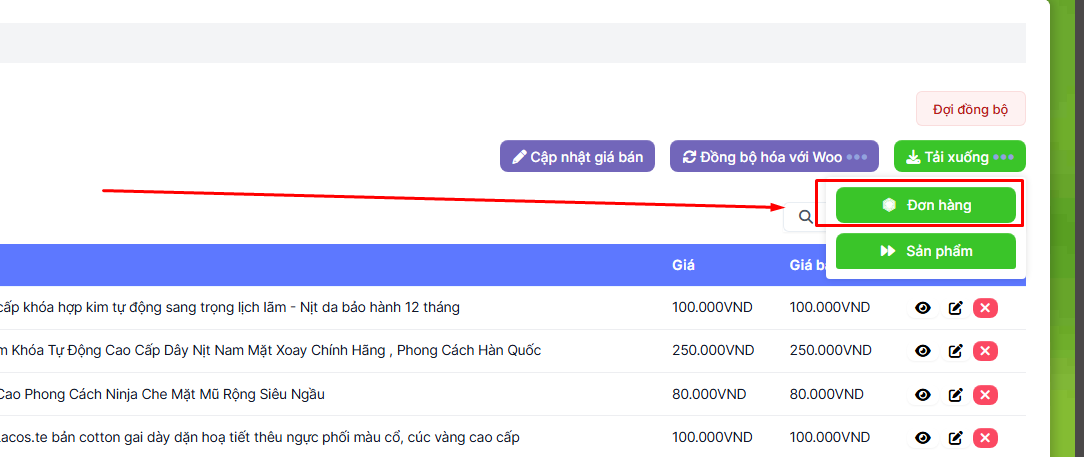1084x457 pixels.
Task: Open edit pencil for 'Dây Nịt Nam Mặt Xoay' row
Action: [x=955, y=351]
